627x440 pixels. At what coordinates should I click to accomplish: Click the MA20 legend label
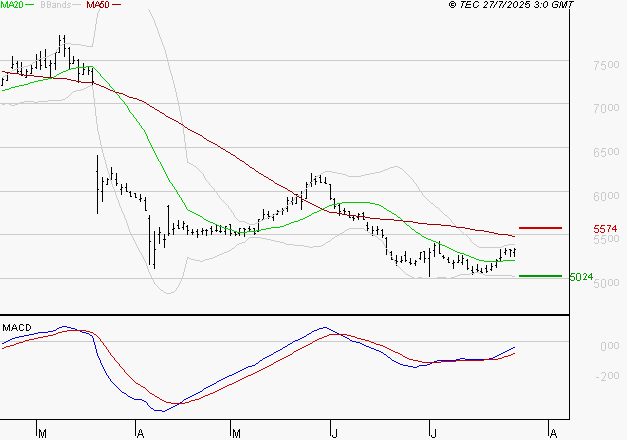click(12, 4)
